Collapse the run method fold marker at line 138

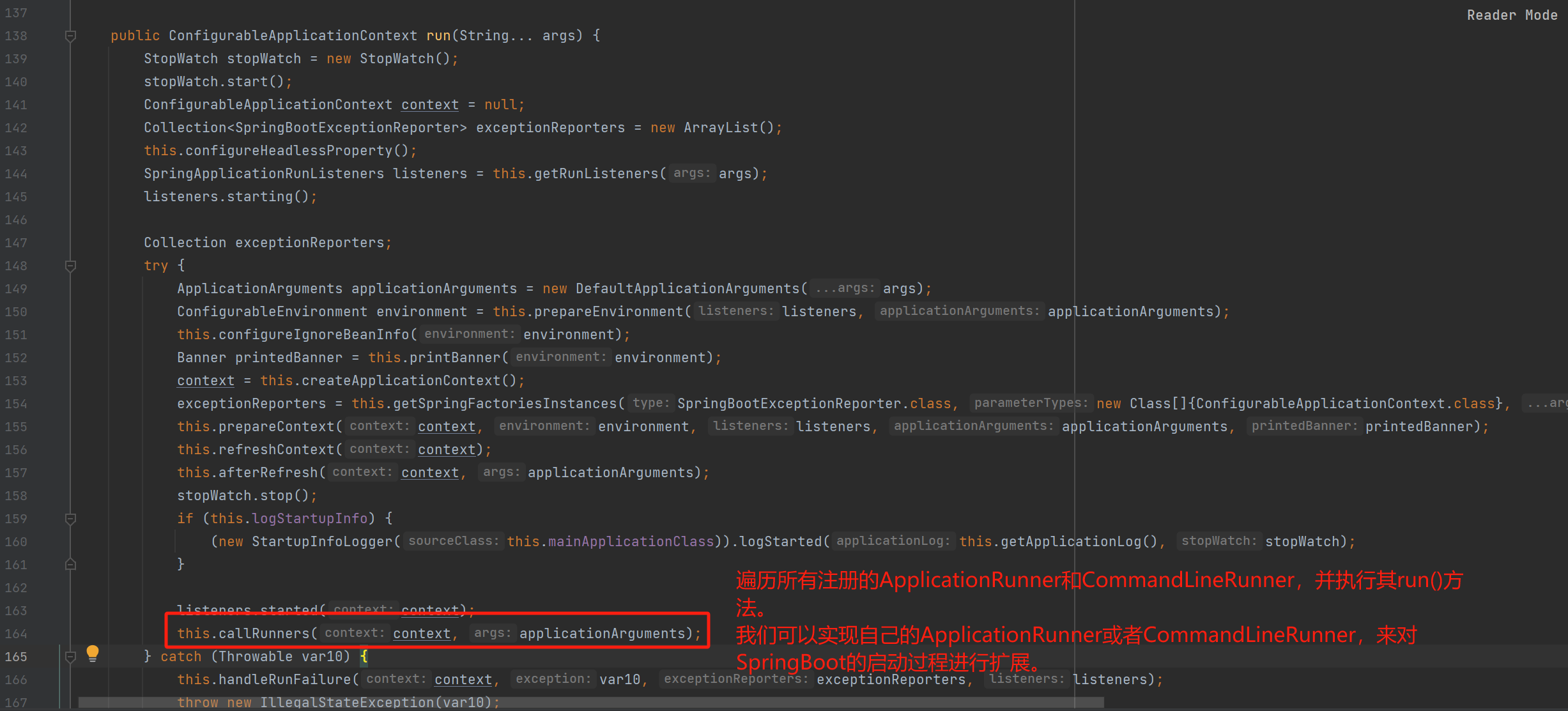click(x=71, y=36)
